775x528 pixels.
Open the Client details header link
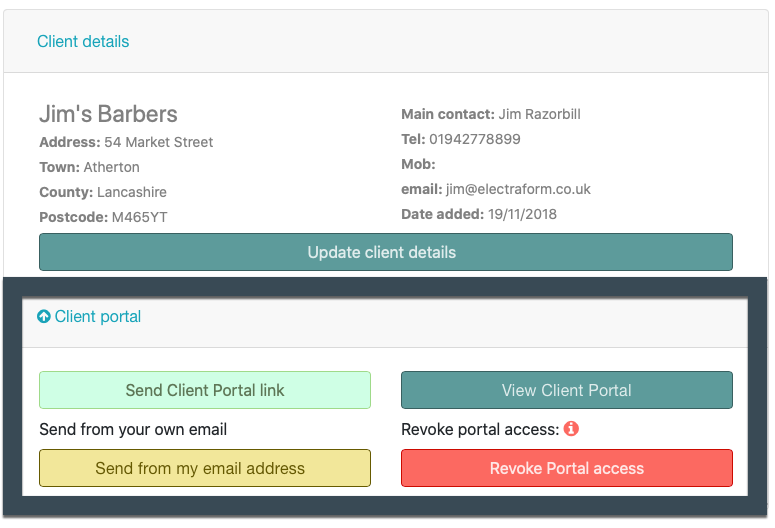[x=83, y=42]
